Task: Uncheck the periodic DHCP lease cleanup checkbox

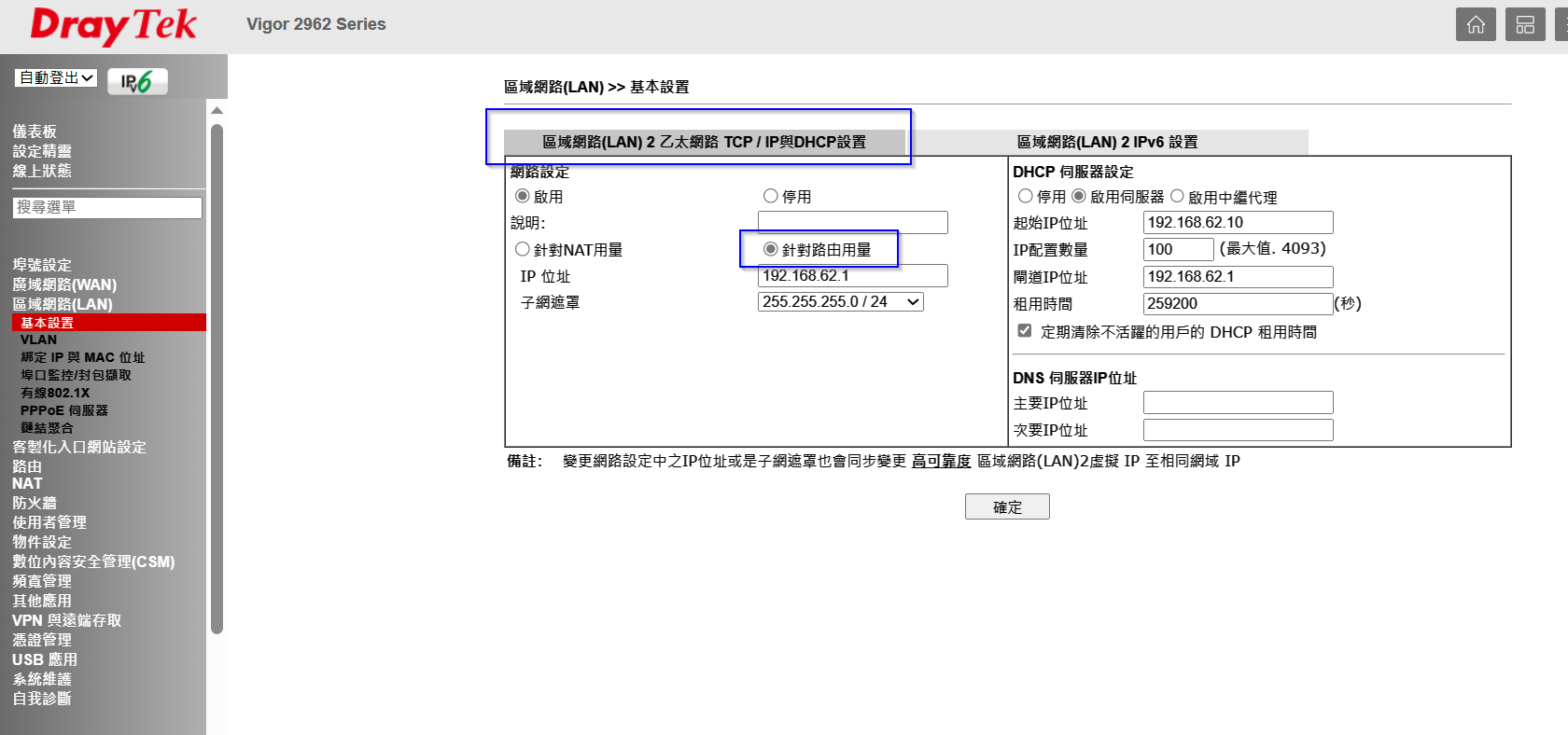Action: [1025, 331]
